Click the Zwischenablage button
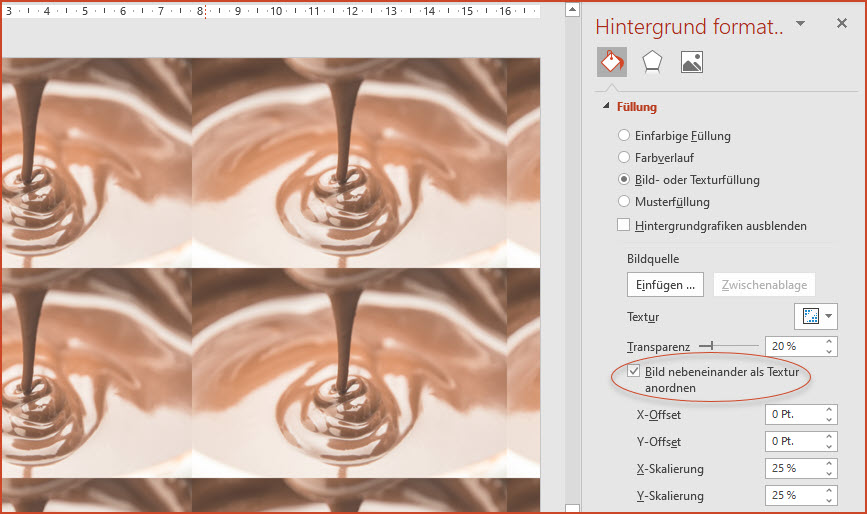 [x=764, y=285]
